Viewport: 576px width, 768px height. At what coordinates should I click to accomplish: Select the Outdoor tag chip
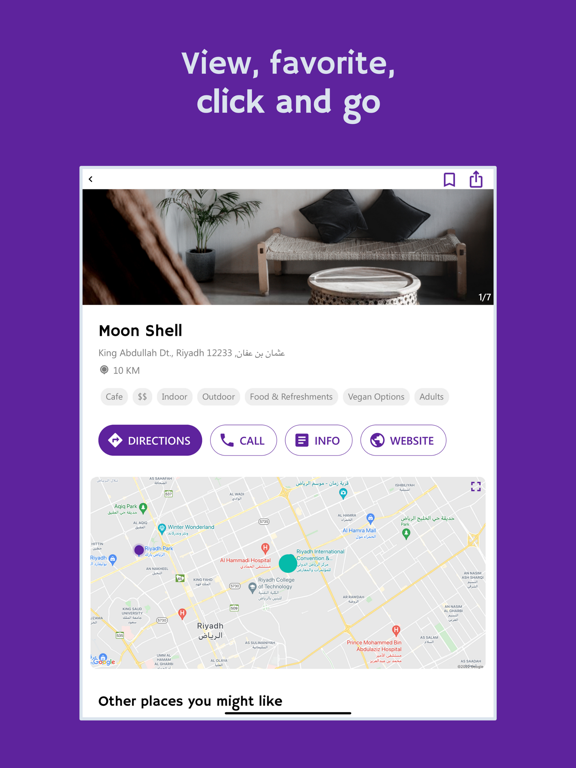218,397
